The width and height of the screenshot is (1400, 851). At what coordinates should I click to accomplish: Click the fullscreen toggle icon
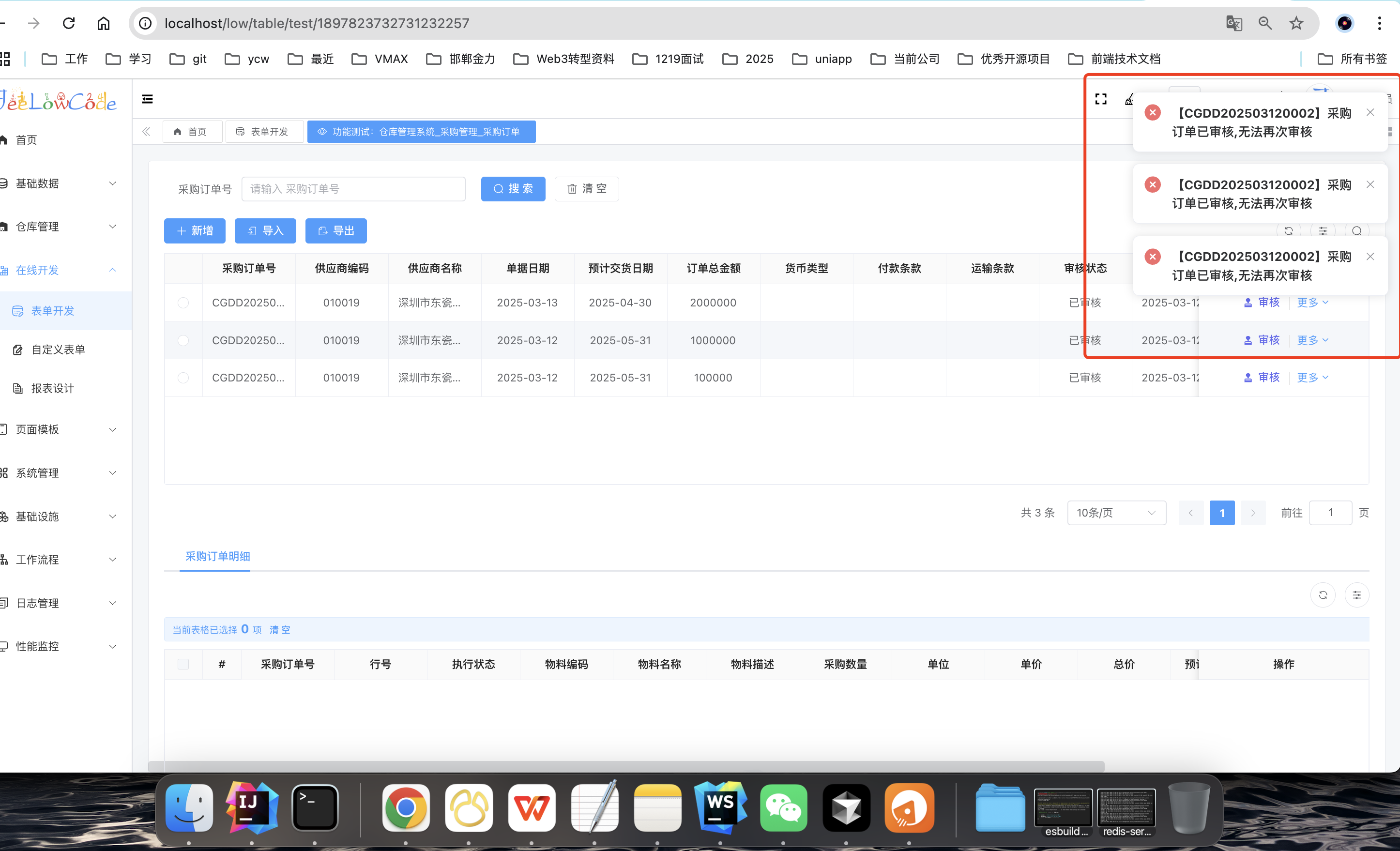click(x=1100, y=99)
